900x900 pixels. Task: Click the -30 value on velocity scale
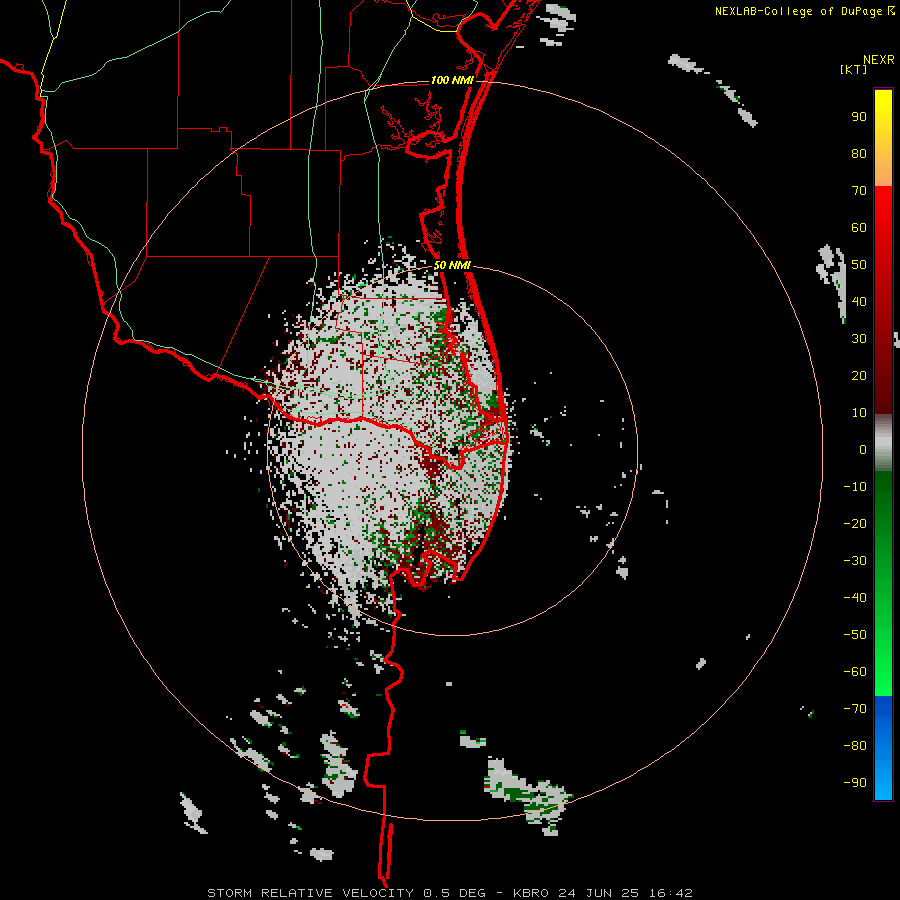(855, 561)
